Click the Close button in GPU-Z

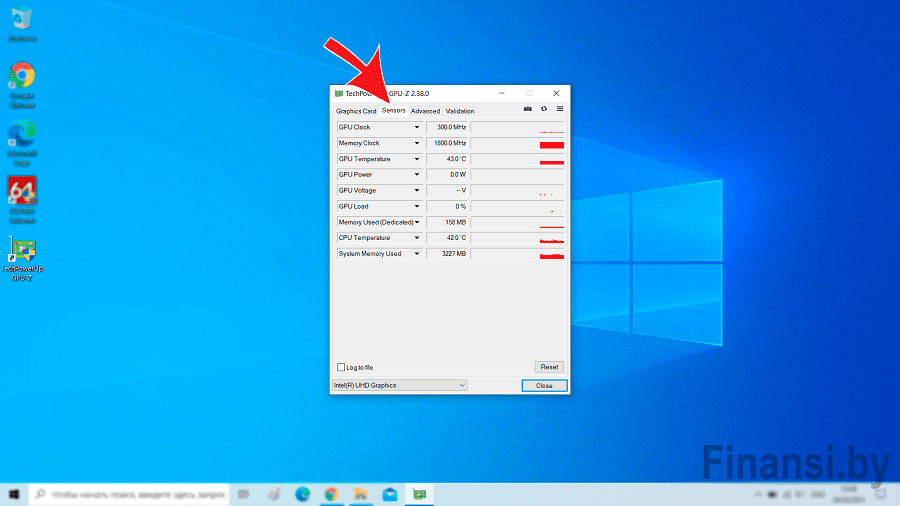[x=544, y=386]
